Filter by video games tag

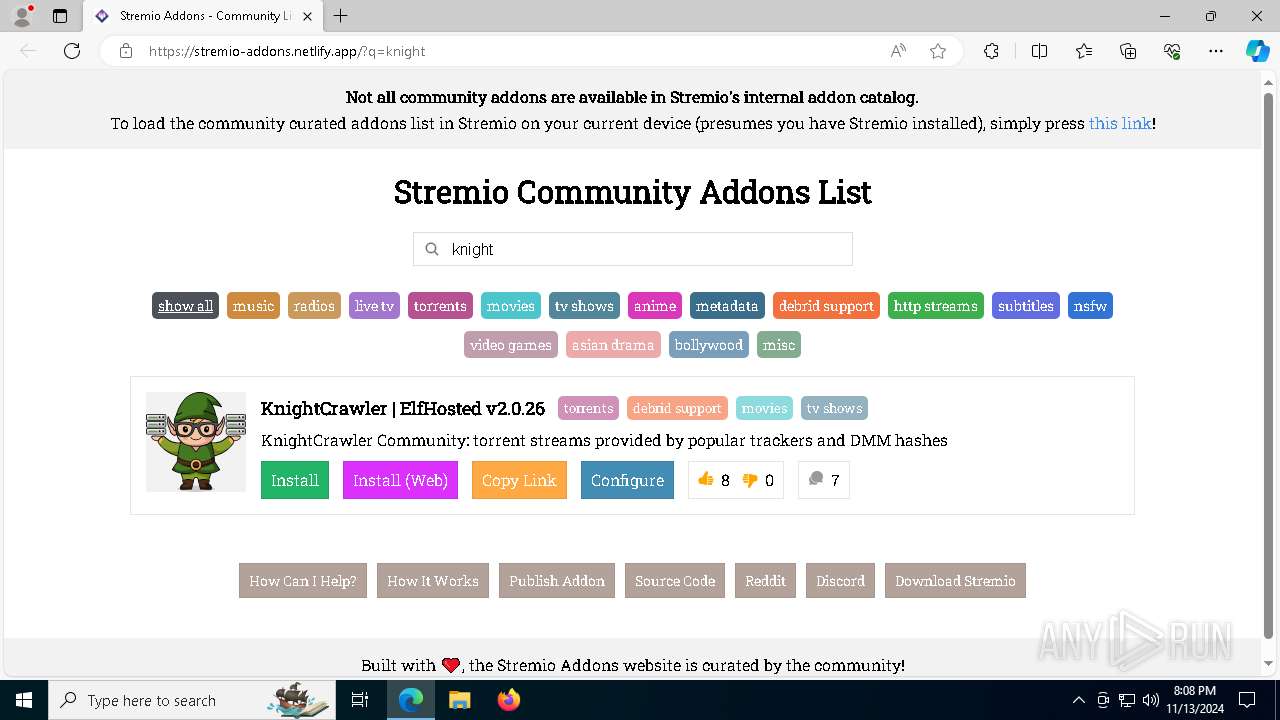(x=511, y=345)
